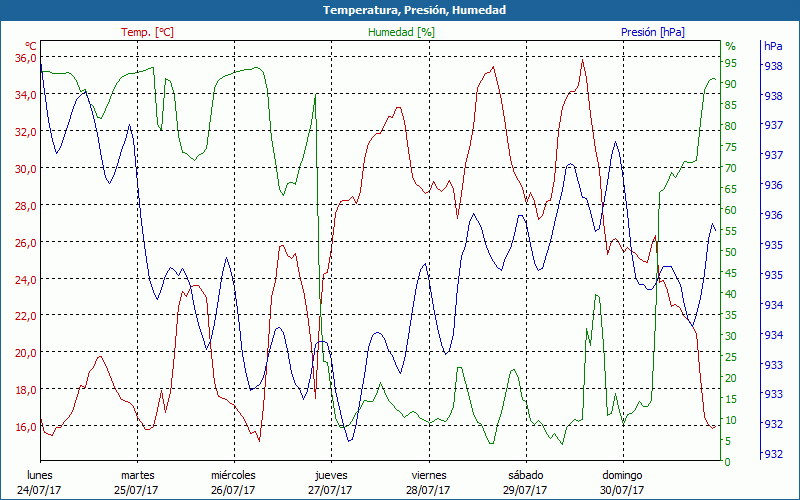Select the sábado day label
The image size is (800, 500).
pyautogui.click(x=525, y=475)
